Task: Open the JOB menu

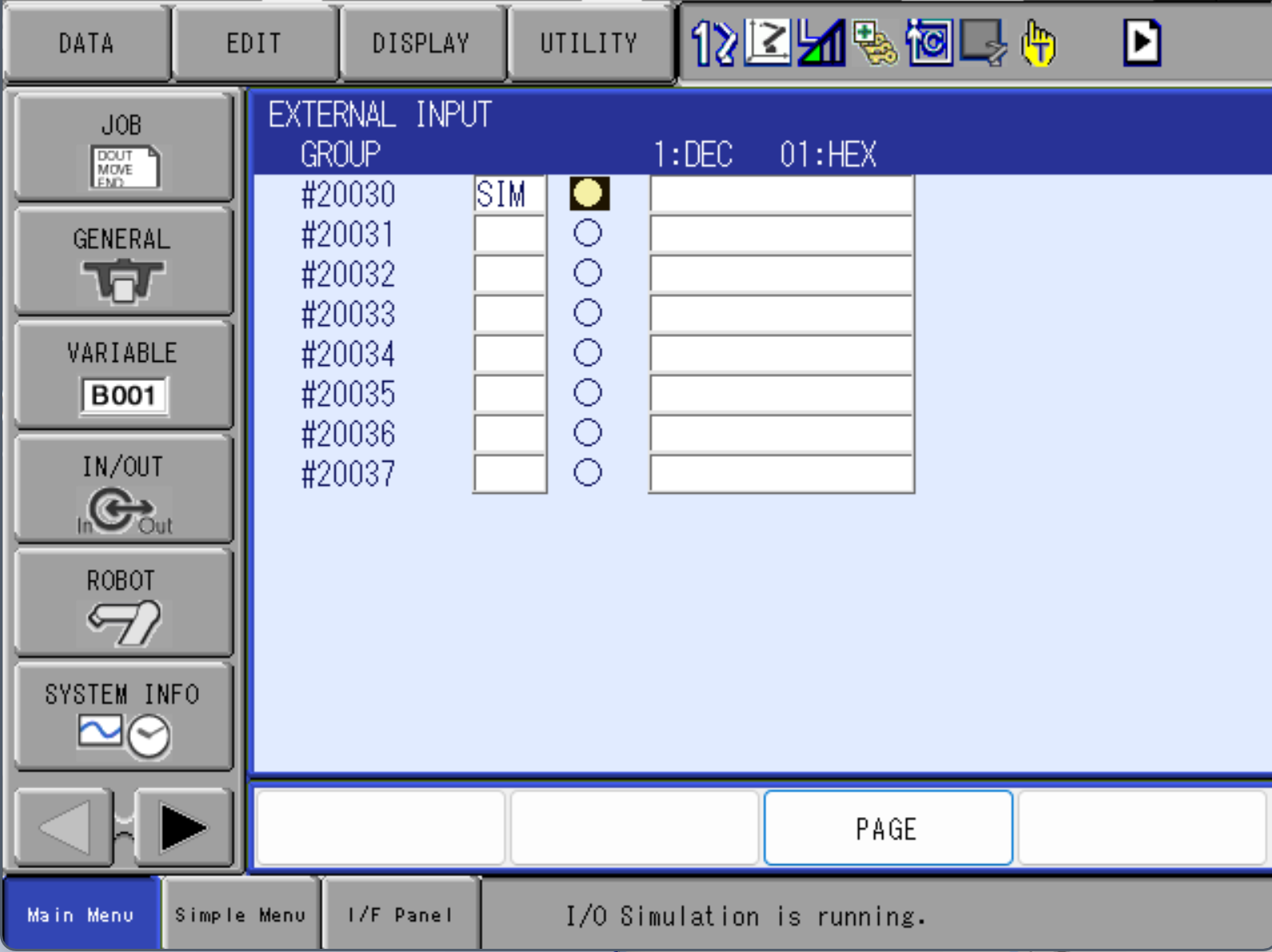Action: tap(123, 147)
